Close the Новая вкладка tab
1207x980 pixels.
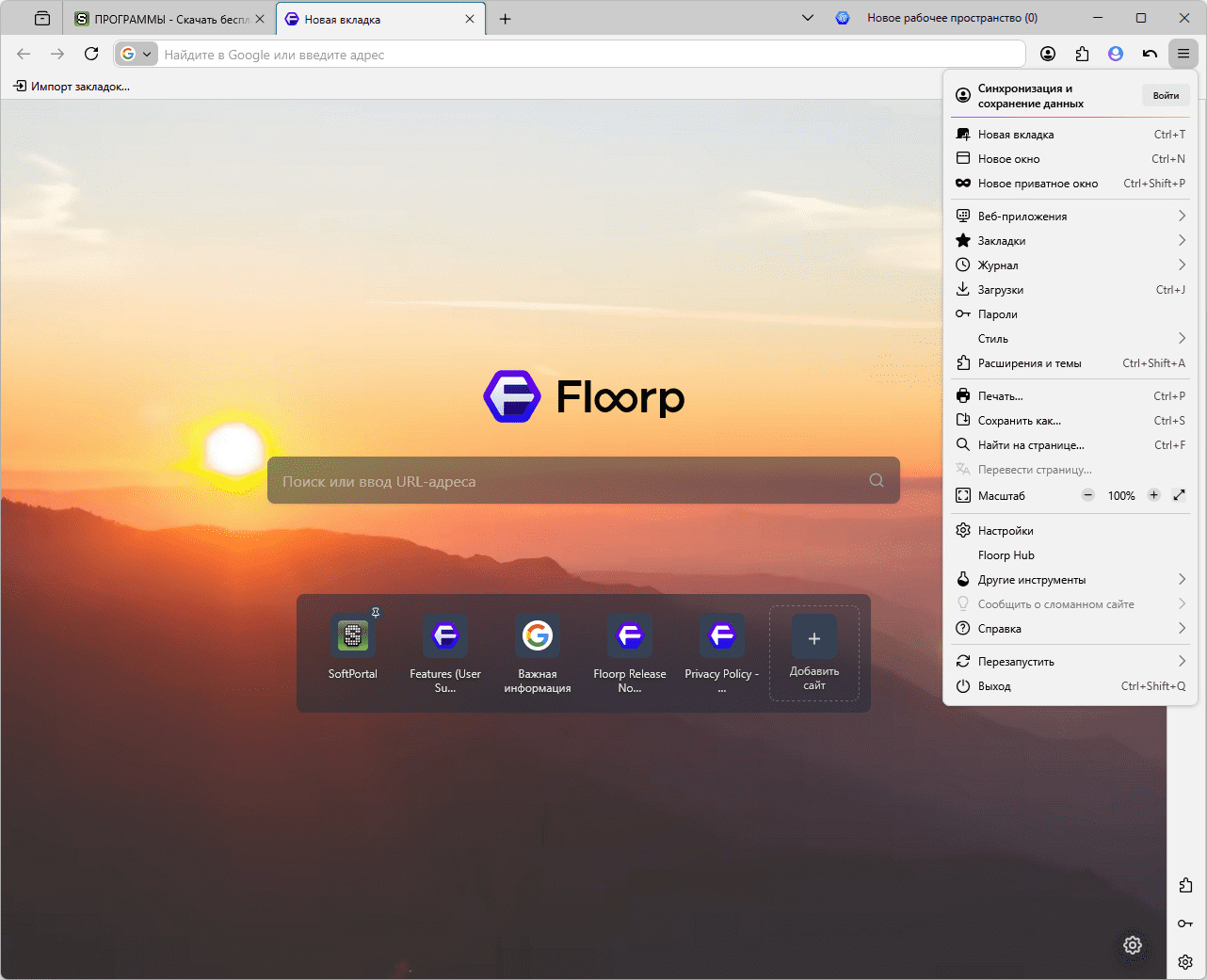(470, 19)
